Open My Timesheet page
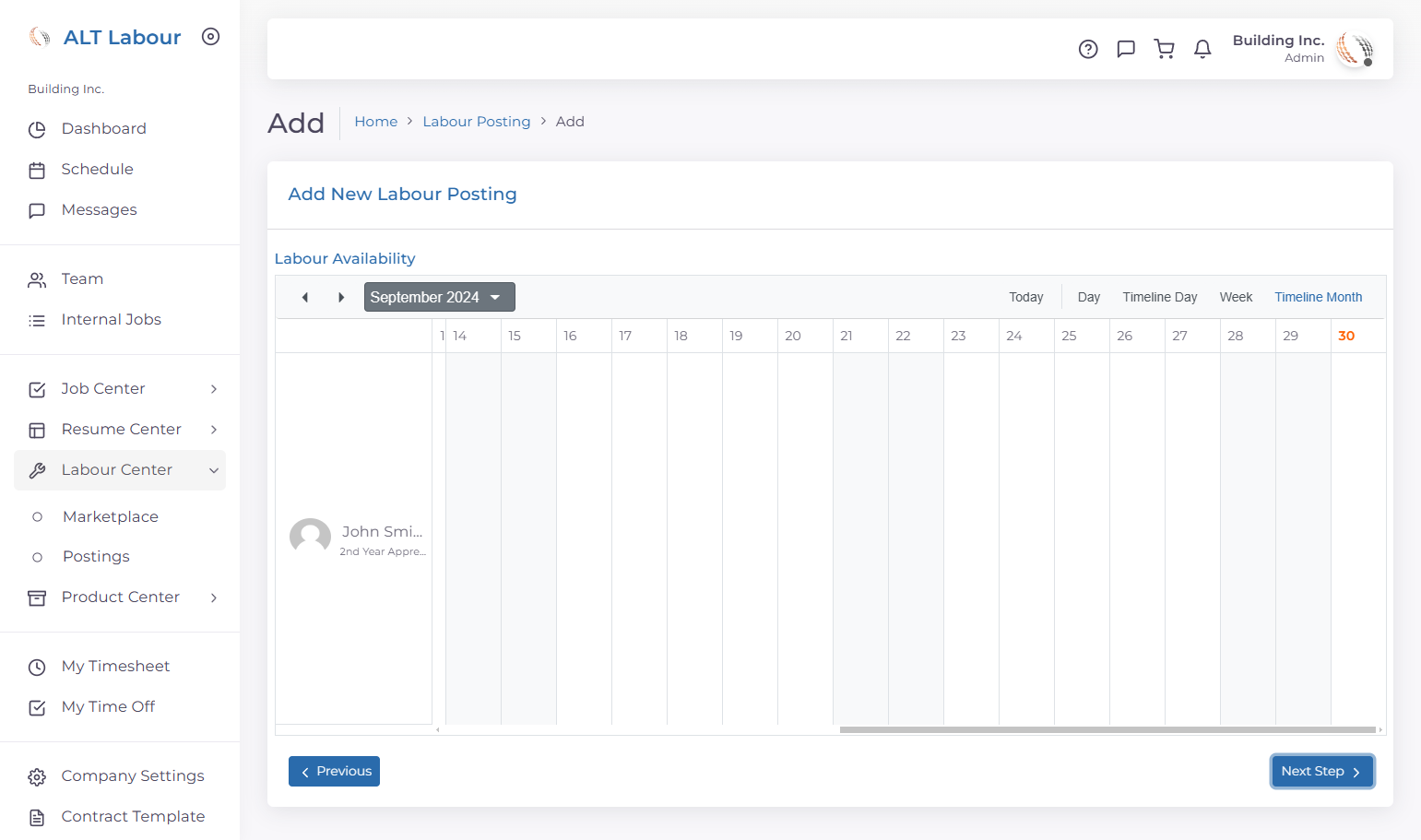 pos(120,667)
